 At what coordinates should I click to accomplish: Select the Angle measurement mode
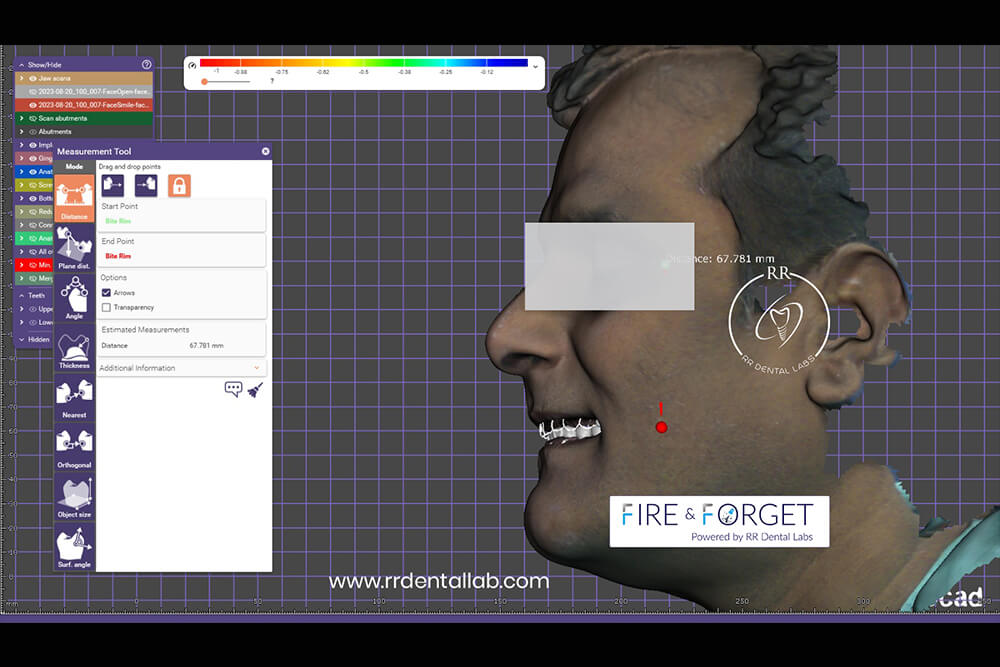(x=74, y=298)
